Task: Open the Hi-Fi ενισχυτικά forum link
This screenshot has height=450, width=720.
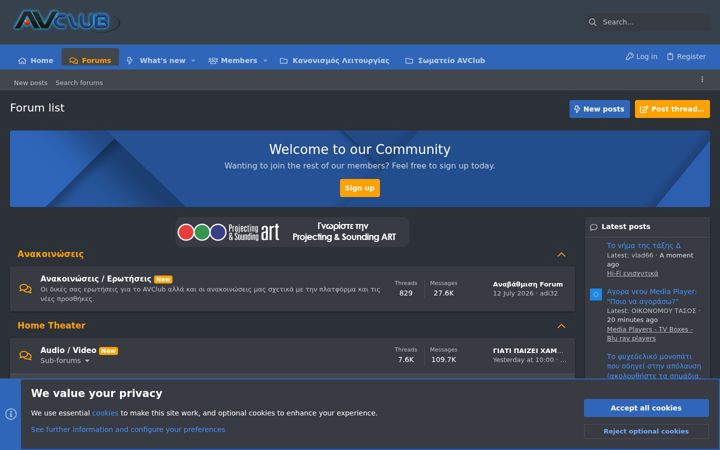Action: 632,273
